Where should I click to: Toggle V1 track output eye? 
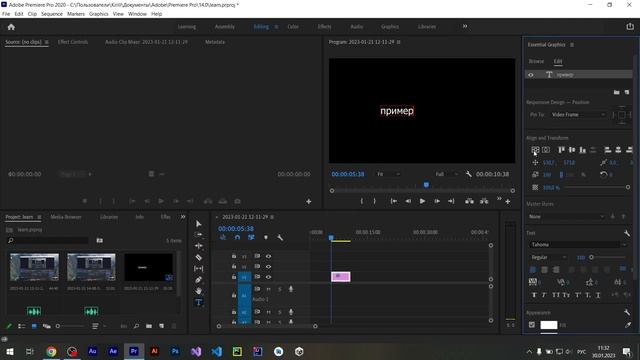coord(269,277)
